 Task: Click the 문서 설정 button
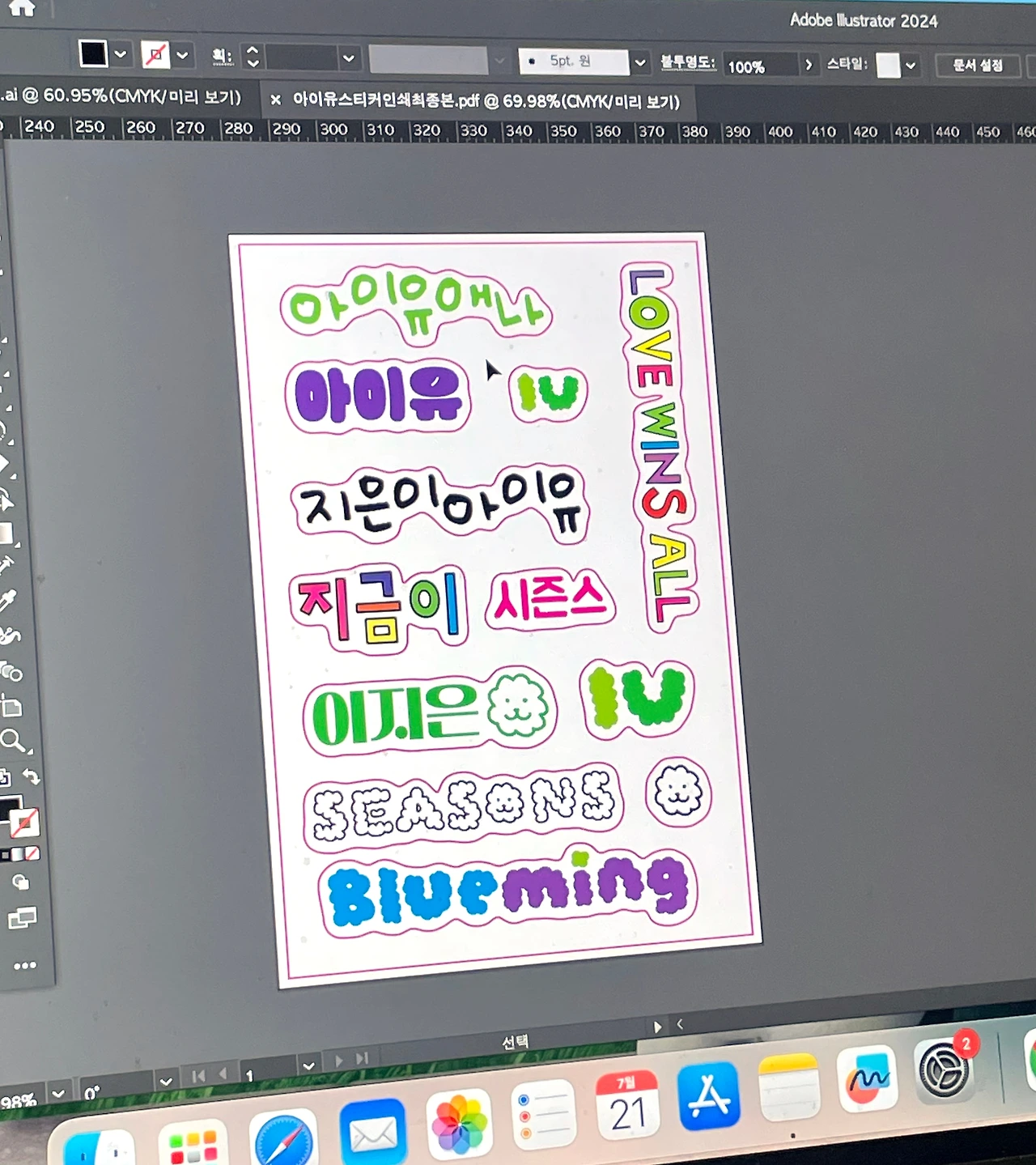977,66
